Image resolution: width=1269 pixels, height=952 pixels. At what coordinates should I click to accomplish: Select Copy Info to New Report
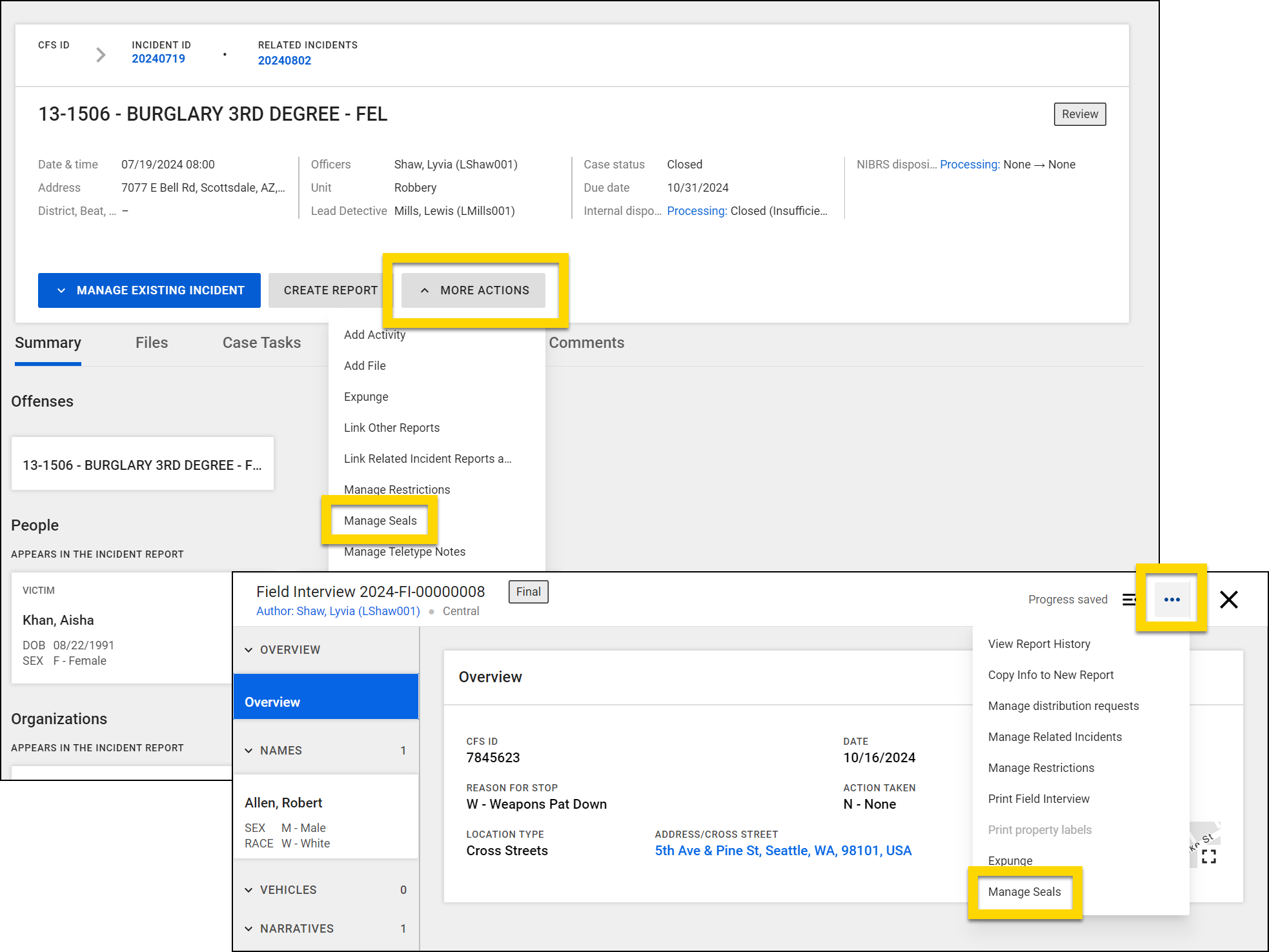coord(1081,675)
